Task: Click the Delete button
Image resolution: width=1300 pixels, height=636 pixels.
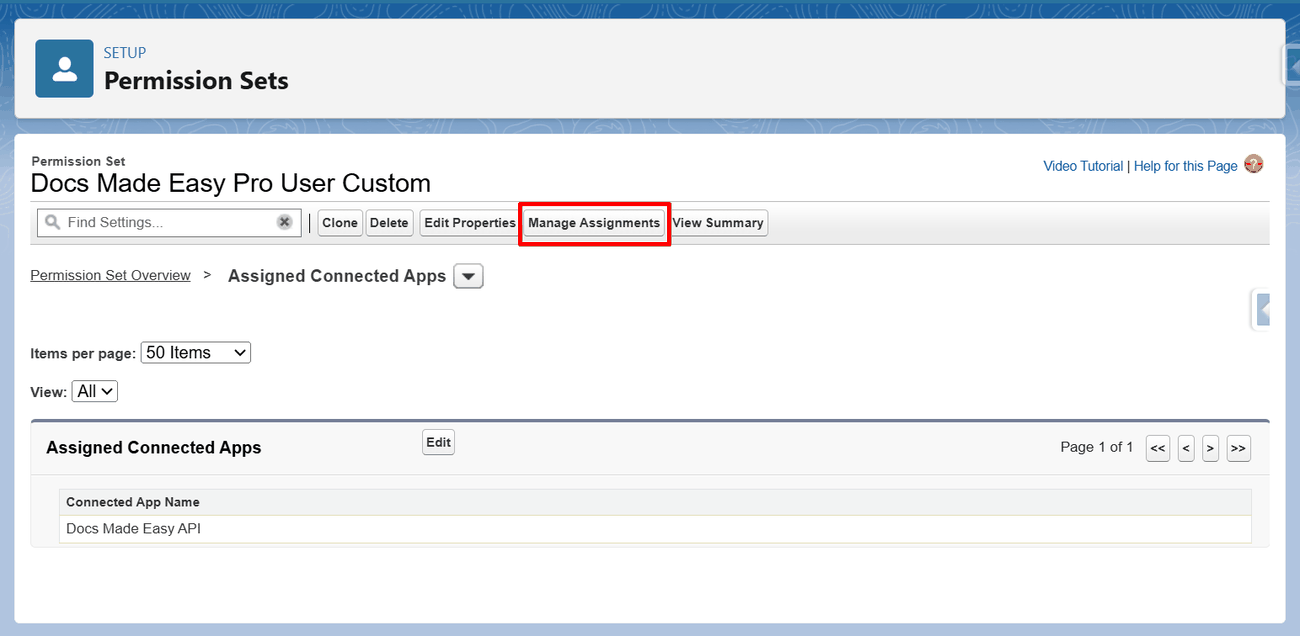Action: [x=389, y=223]
